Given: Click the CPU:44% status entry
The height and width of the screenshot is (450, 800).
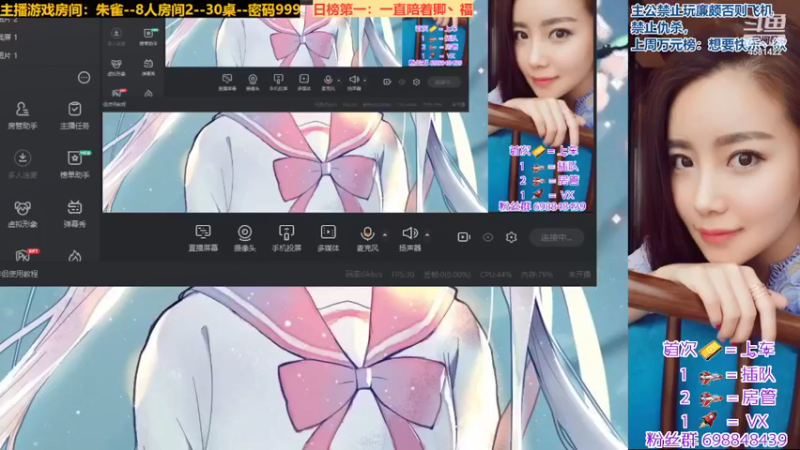Looking at the screenshot, I should [495, 274].
